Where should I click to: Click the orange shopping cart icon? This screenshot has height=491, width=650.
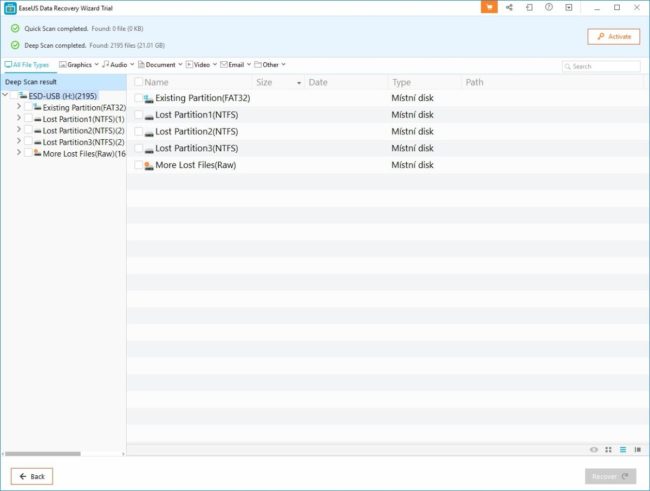tap(489, 7)
